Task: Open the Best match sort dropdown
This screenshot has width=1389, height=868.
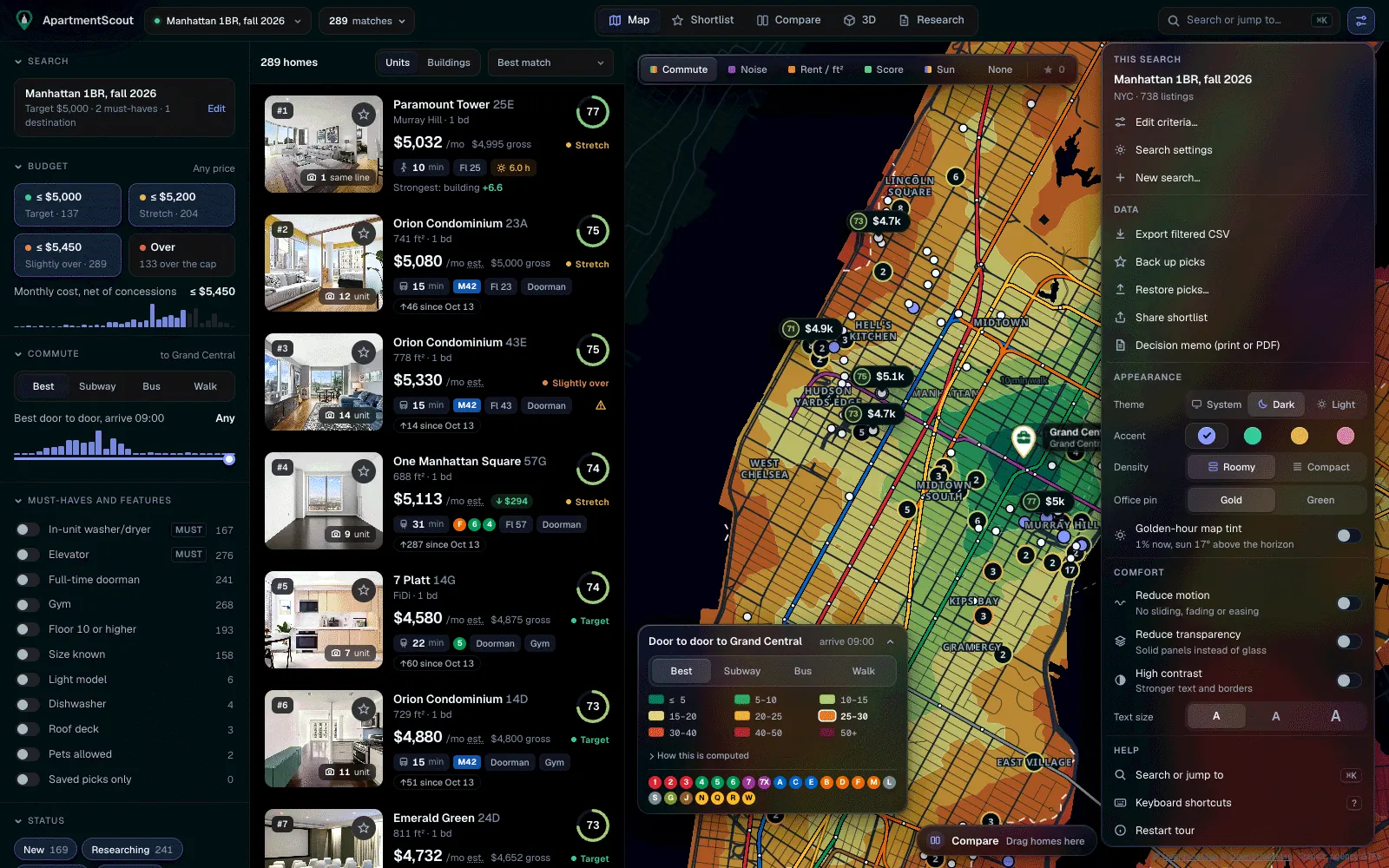Action: (x=550, y=62)
